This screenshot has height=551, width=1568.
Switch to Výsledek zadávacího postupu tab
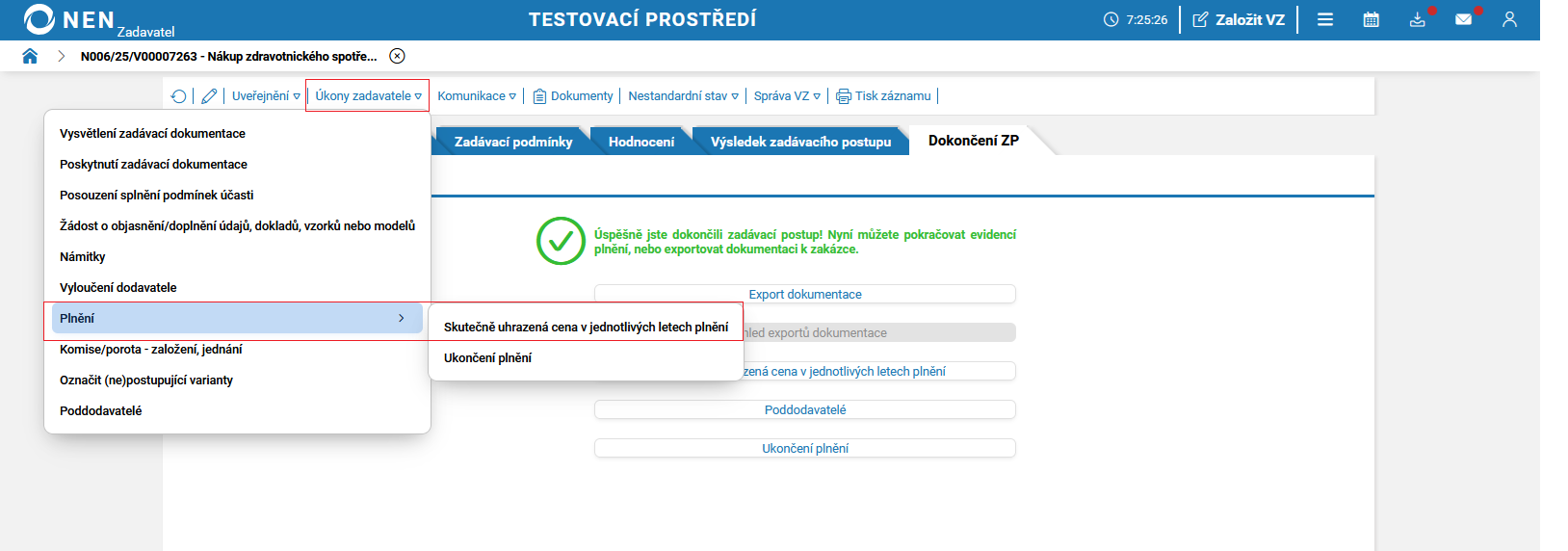click(801, 142)
